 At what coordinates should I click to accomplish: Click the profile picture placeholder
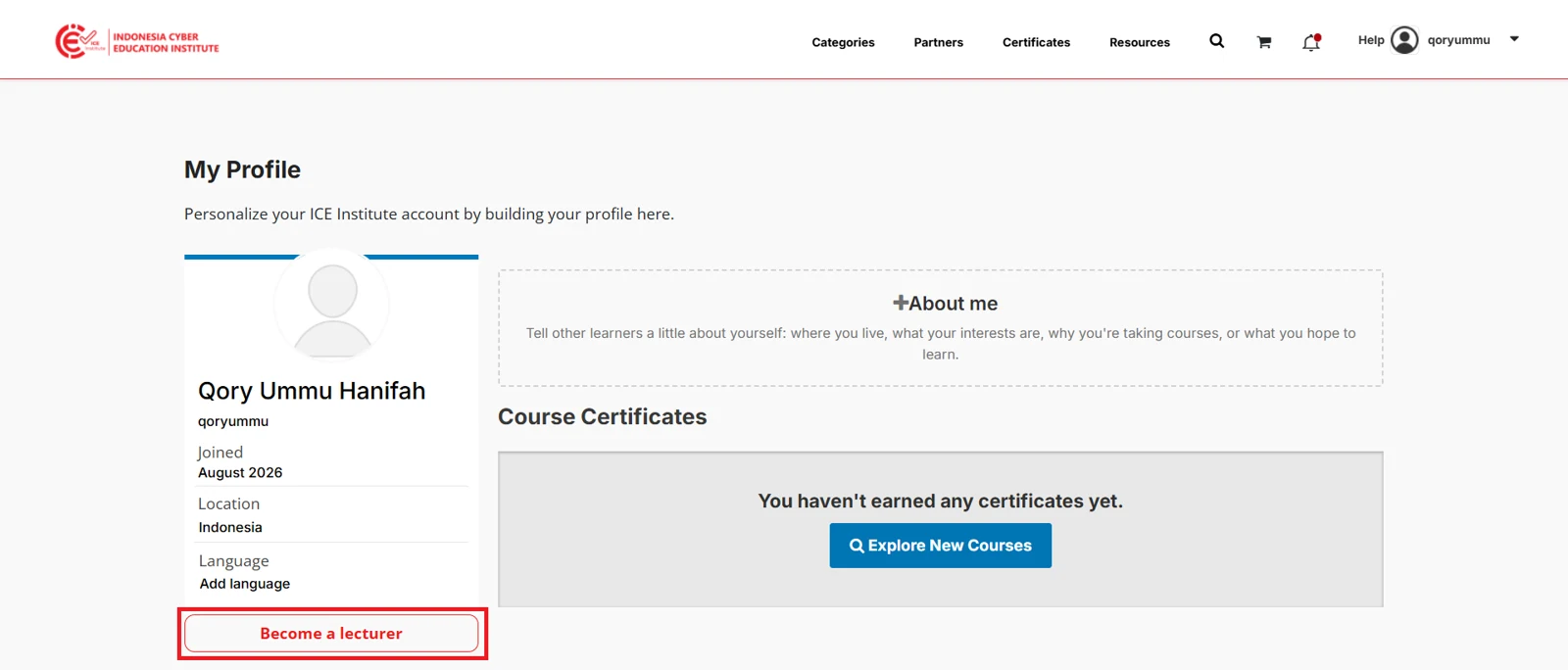click(332, 305)
